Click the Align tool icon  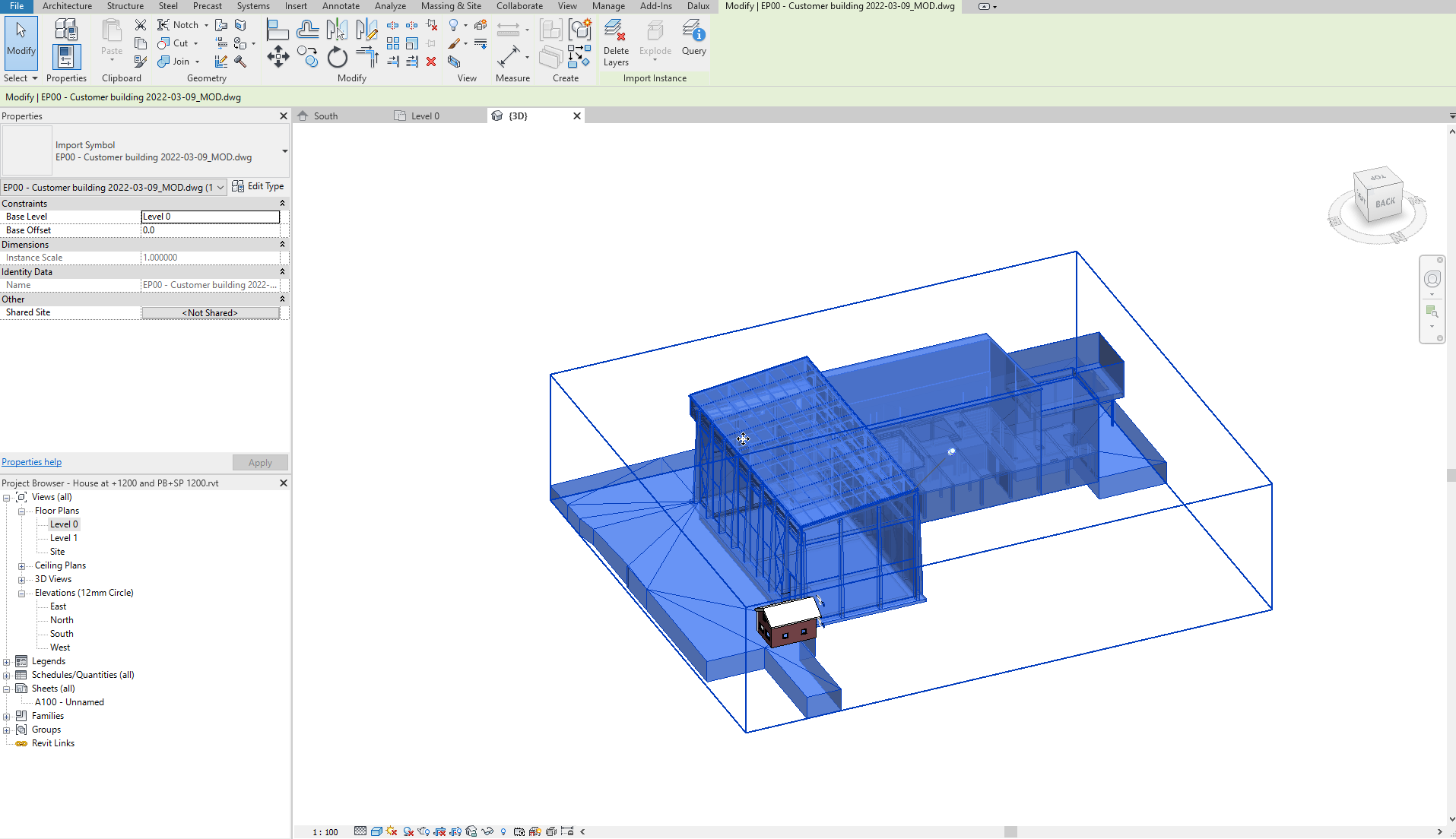click(x=278, y=30)
